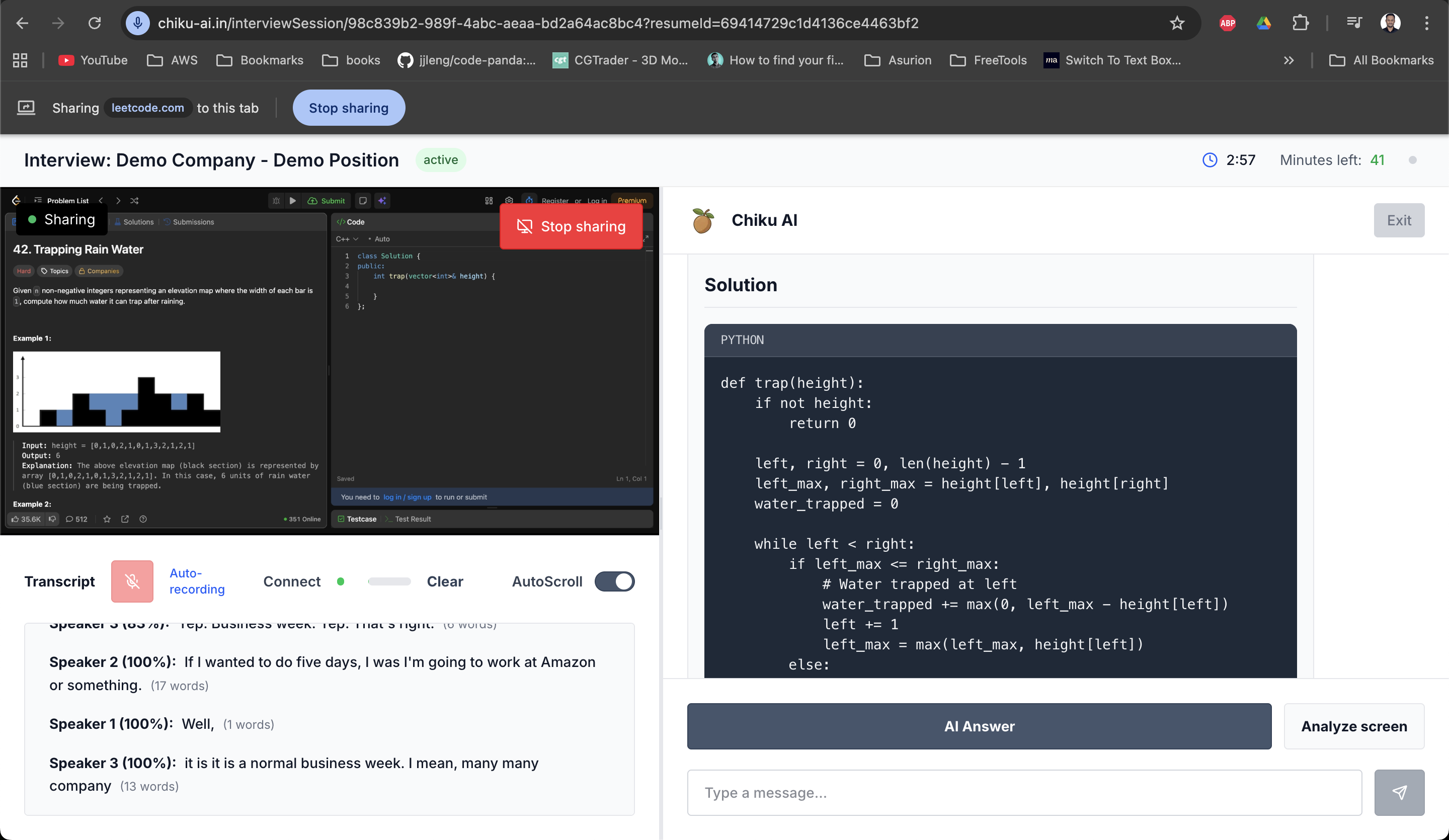Click the audio level bar next to Connect
The height and width of the screenshot is (840, 1449).
[390, 581]
